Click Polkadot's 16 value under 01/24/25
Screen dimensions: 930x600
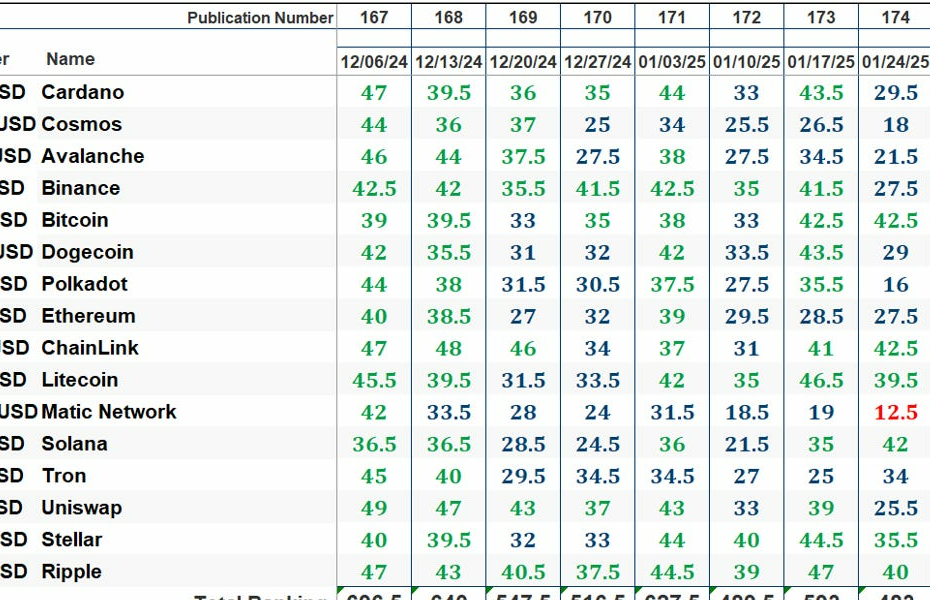896,285
